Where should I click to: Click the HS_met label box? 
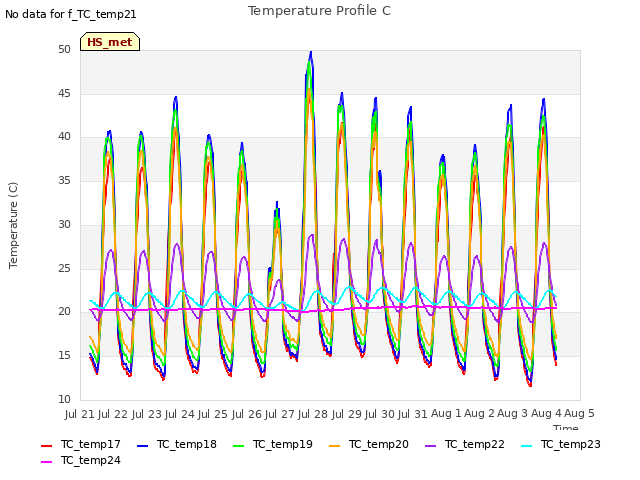(110, 42)
